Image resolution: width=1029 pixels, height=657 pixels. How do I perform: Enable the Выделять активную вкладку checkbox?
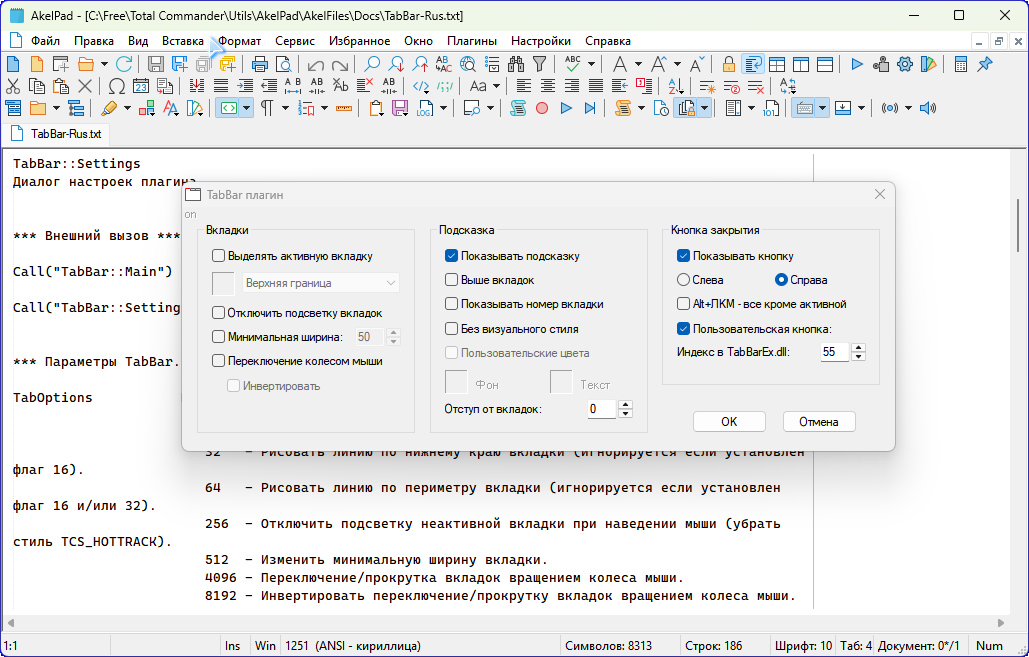[219, 256]
